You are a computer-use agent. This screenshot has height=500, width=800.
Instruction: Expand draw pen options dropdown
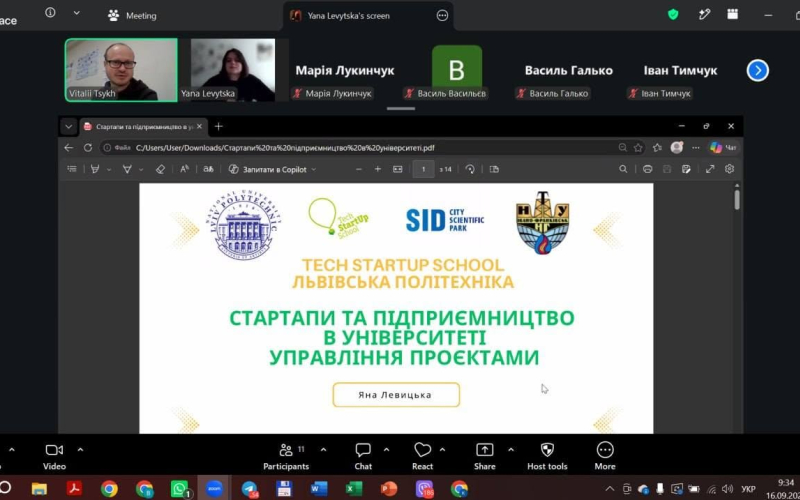point(109,169)
